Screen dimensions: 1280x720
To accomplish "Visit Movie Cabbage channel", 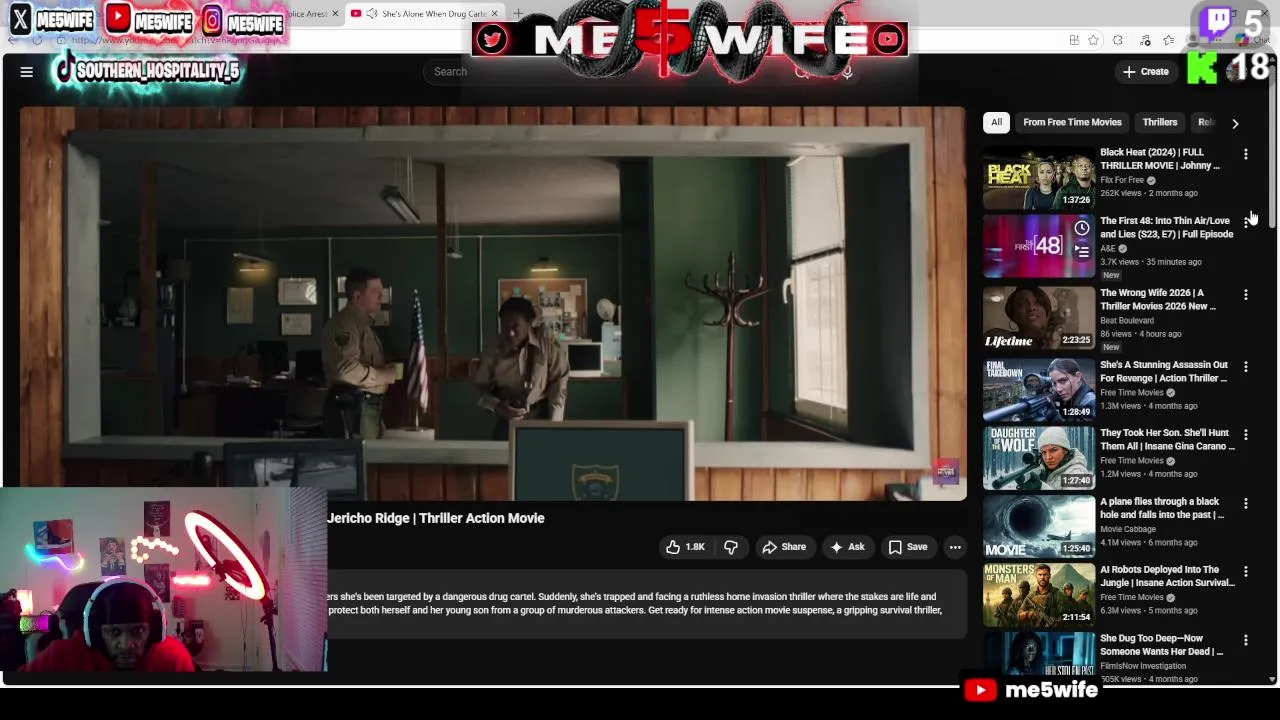I will click(1128, 529).
